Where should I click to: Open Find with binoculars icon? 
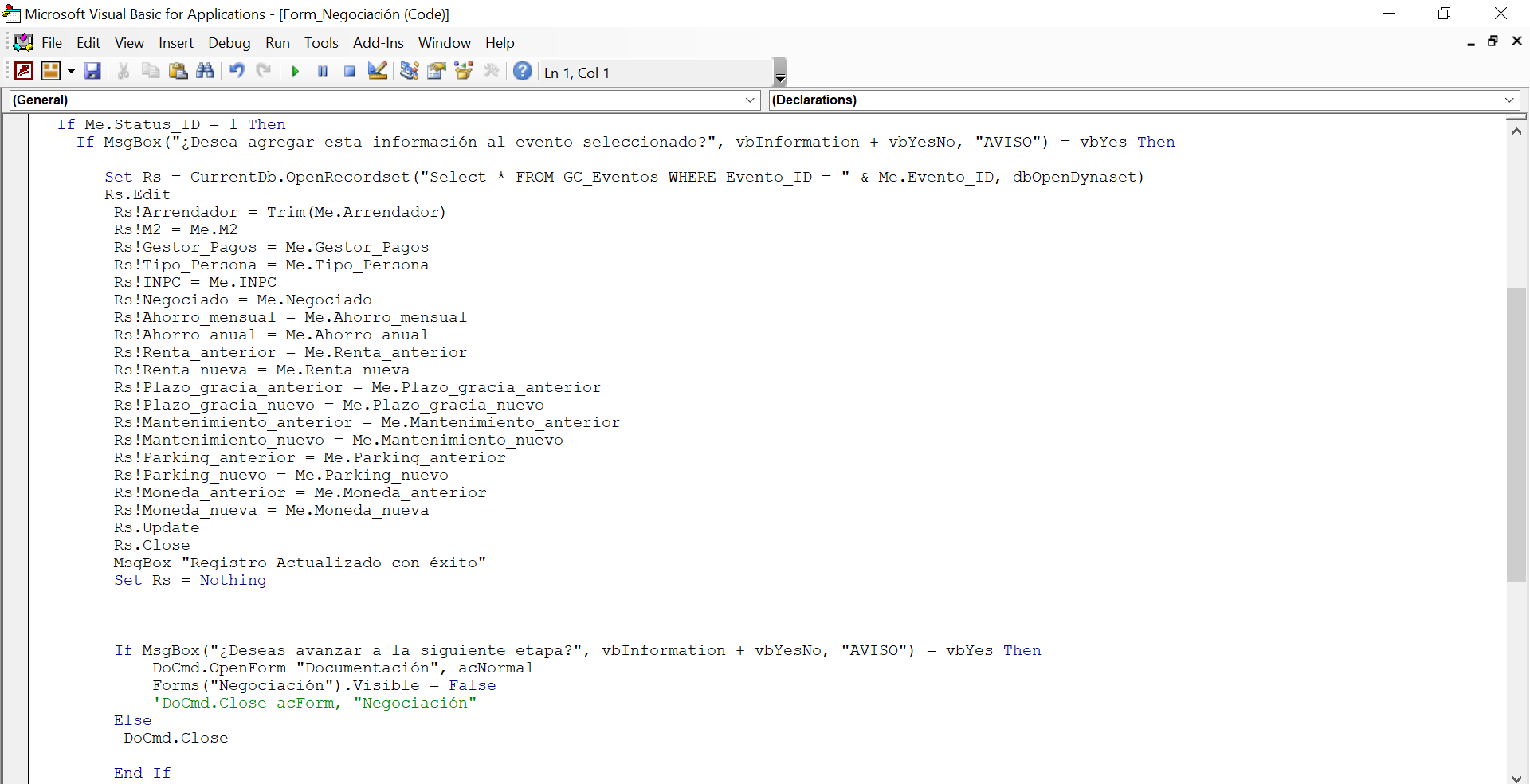tap(205, 72)
